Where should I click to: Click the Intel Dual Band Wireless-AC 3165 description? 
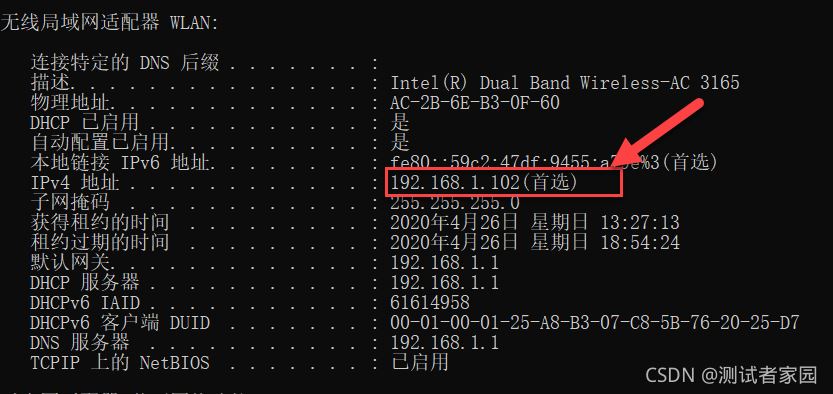(x=565, y=82)
